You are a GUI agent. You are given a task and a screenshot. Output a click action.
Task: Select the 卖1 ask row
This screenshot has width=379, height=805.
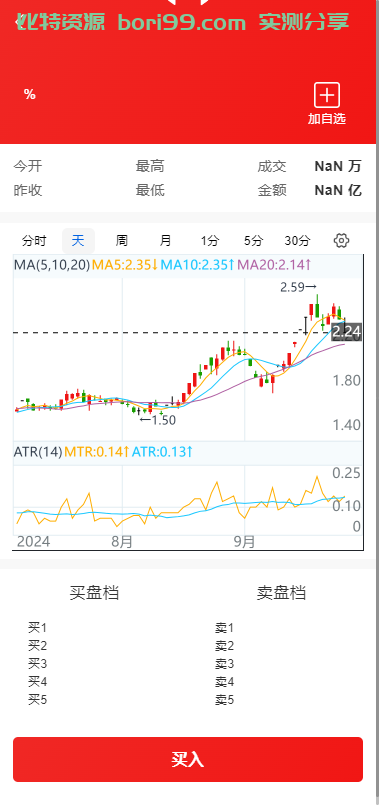tap(224, 627)
